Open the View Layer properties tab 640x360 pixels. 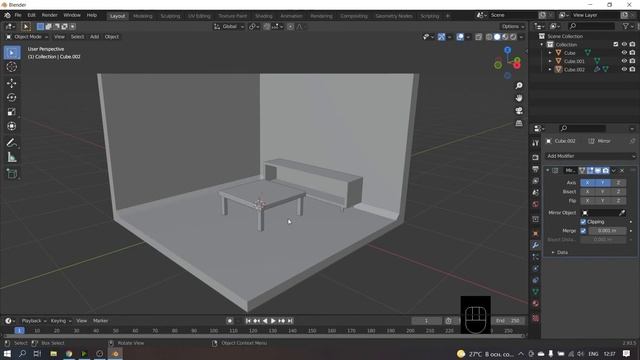click(x=536, y=181)
